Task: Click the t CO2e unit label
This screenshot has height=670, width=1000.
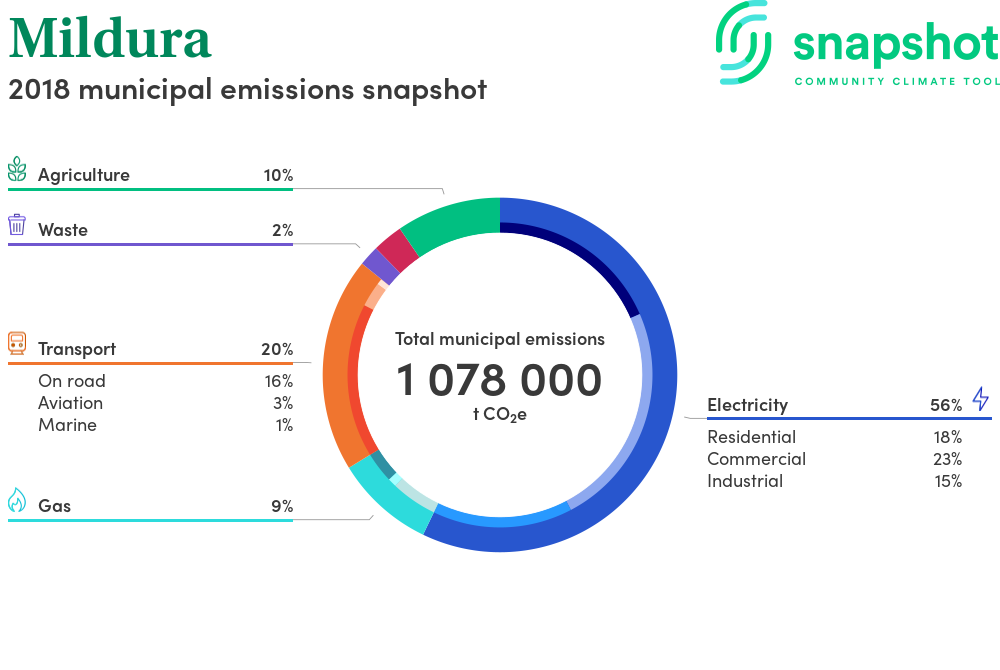Action: 499,414
